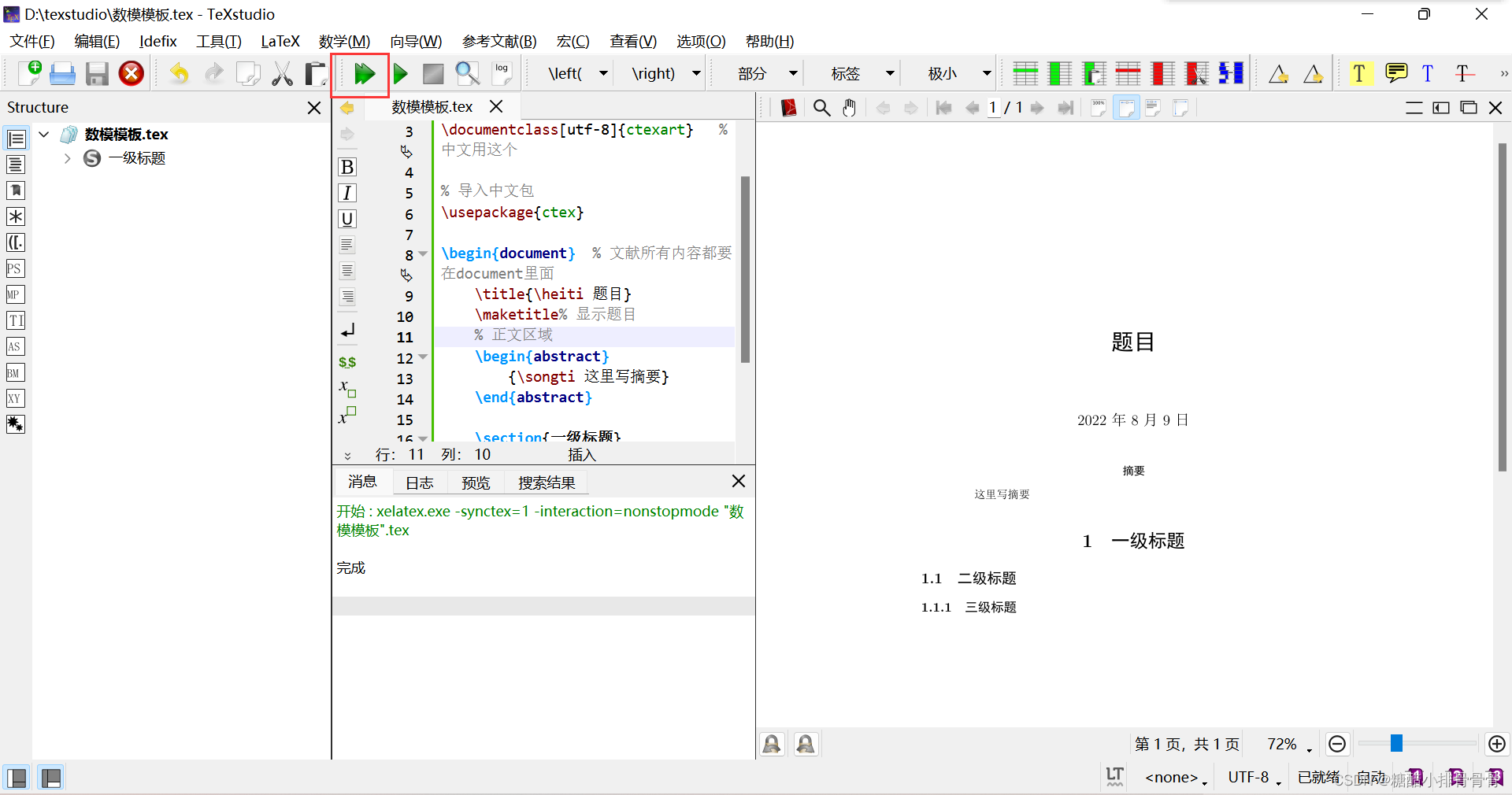The height and width of the screenshot is (795, 1512).
Task: Expand the 一级标题 structure node
Action: tap(67, 158)
